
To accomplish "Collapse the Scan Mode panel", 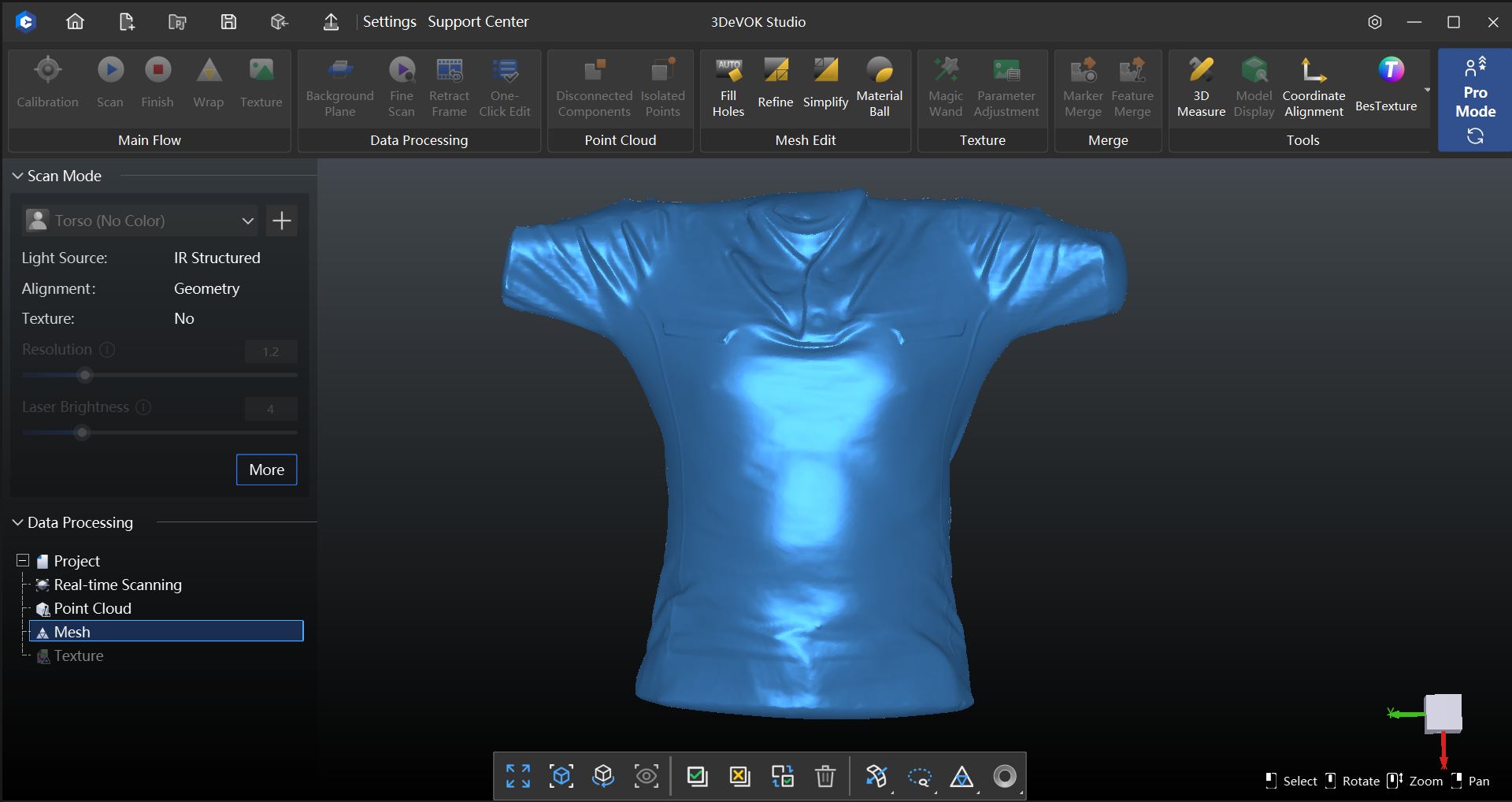I will [17, 176].
